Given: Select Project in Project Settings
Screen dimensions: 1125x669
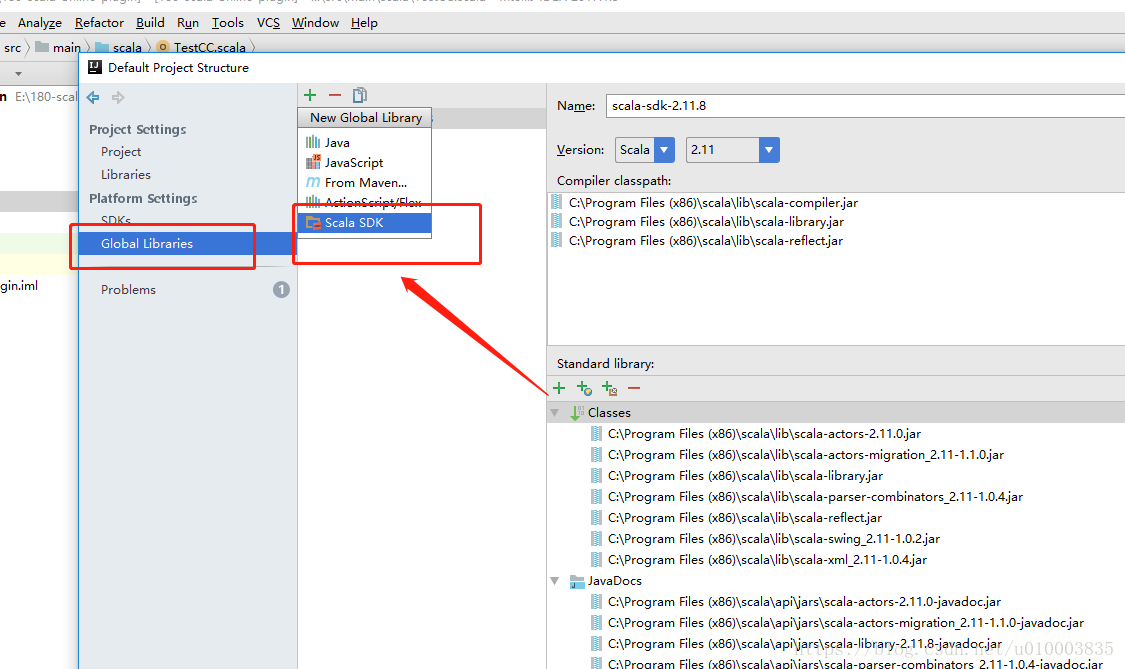Looking at the screenshot, I should [x=121, y=151].
